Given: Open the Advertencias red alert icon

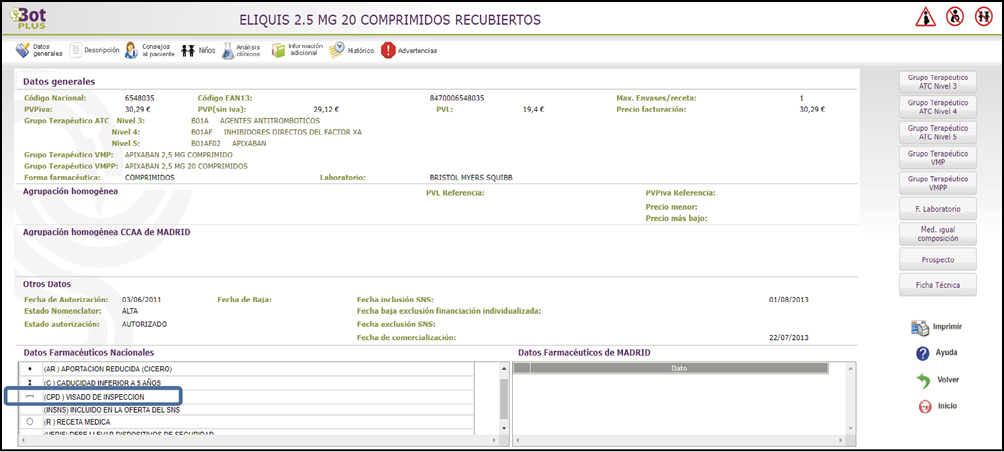Looking at the screenshot, I should coord(389,50).
